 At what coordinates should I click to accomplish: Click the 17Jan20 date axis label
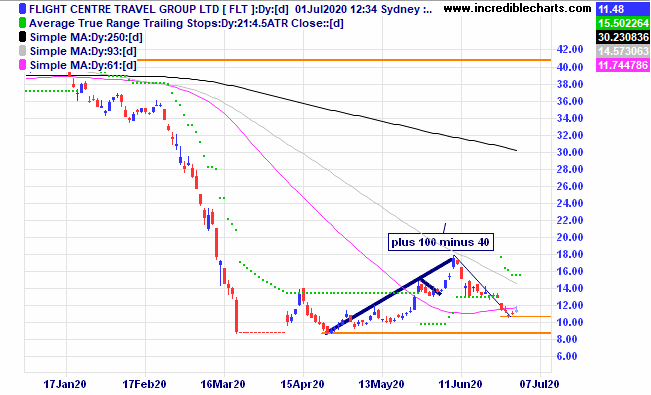click(x=65, y=384)
